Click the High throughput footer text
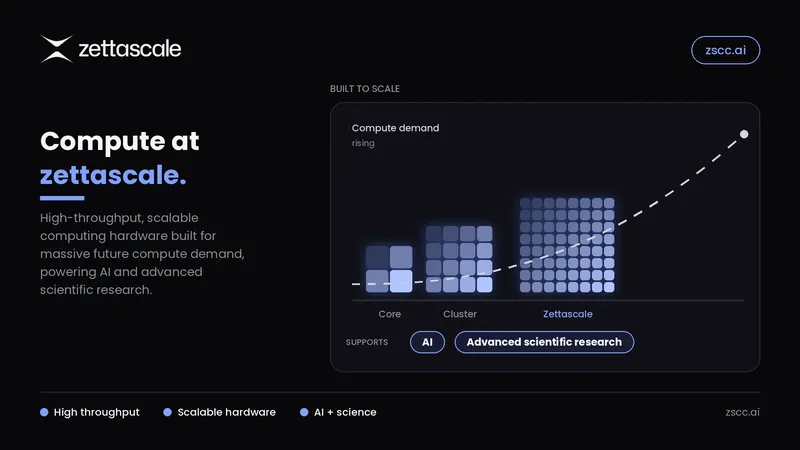 96,412
